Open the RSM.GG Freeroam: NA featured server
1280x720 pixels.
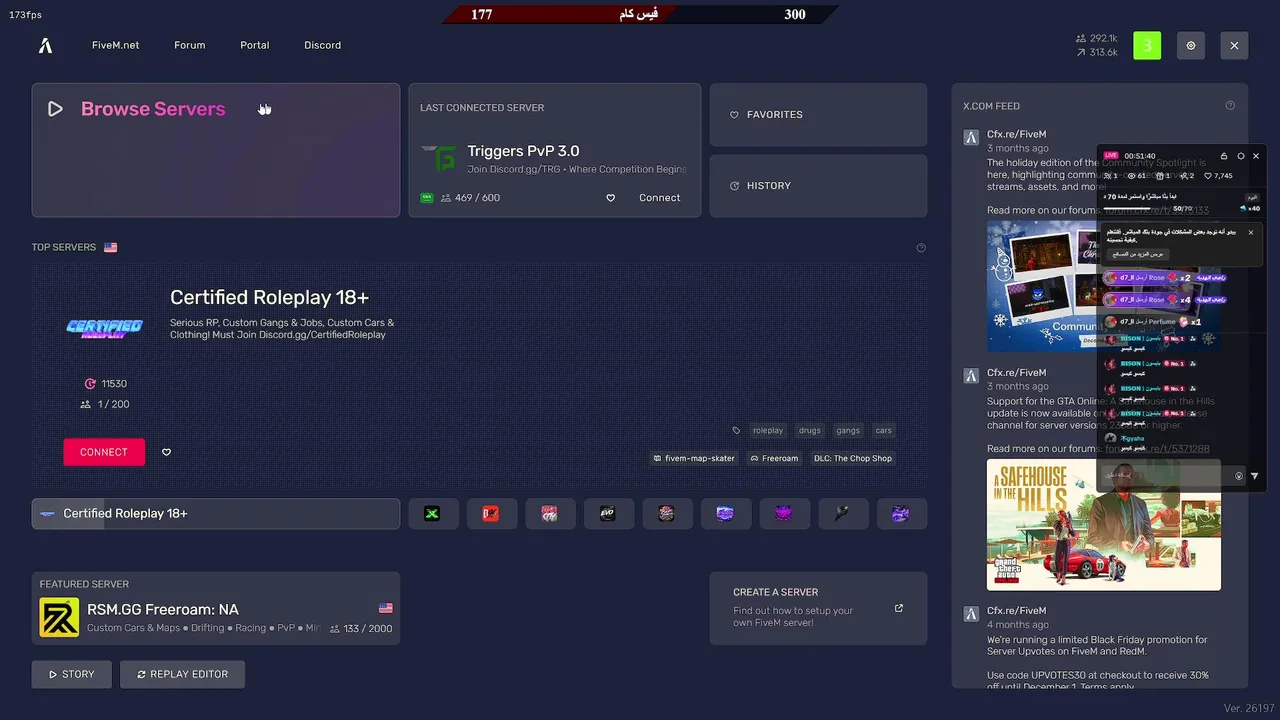[216, 608]
